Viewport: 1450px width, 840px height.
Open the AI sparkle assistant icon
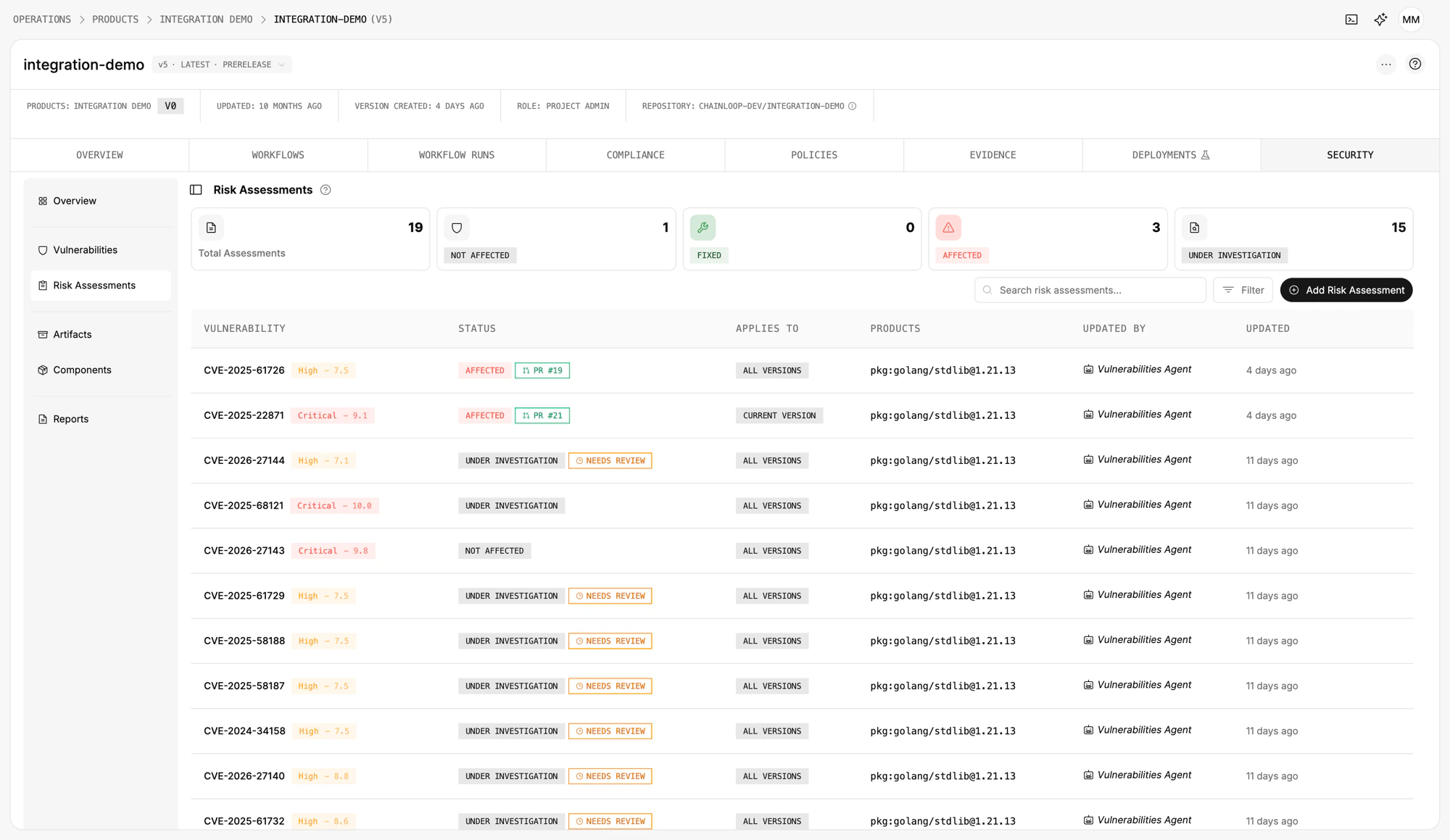coord(1380,20)
